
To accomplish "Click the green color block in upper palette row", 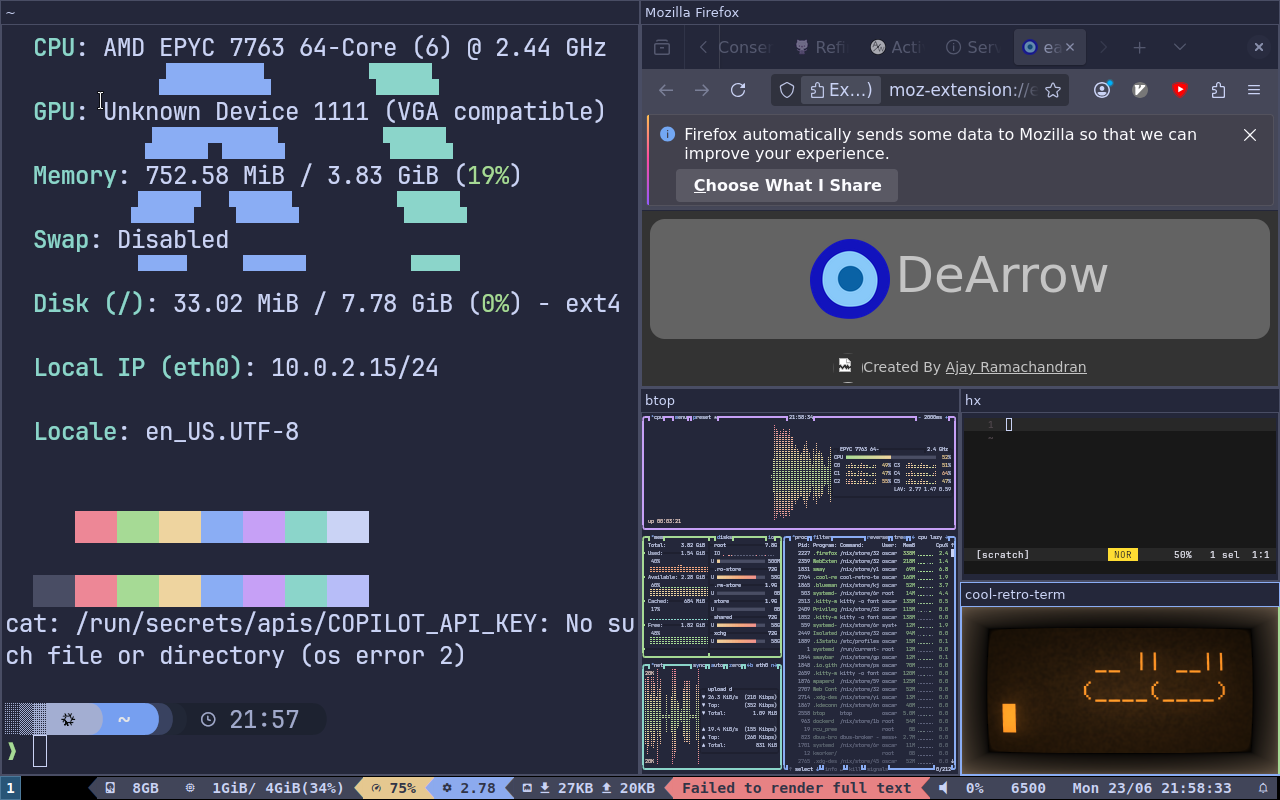I will click(138, 527).
